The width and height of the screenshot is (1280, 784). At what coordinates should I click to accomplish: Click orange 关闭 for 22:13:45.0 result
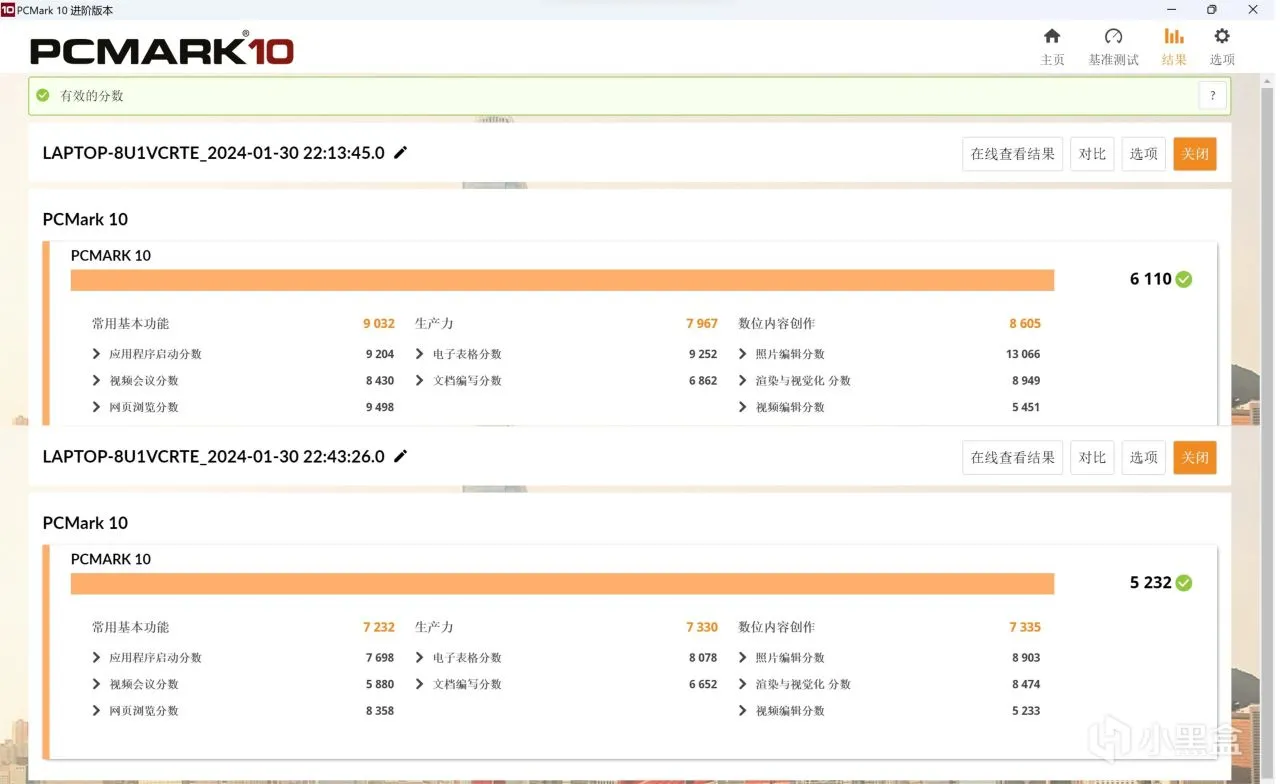tap(1195, 154)
